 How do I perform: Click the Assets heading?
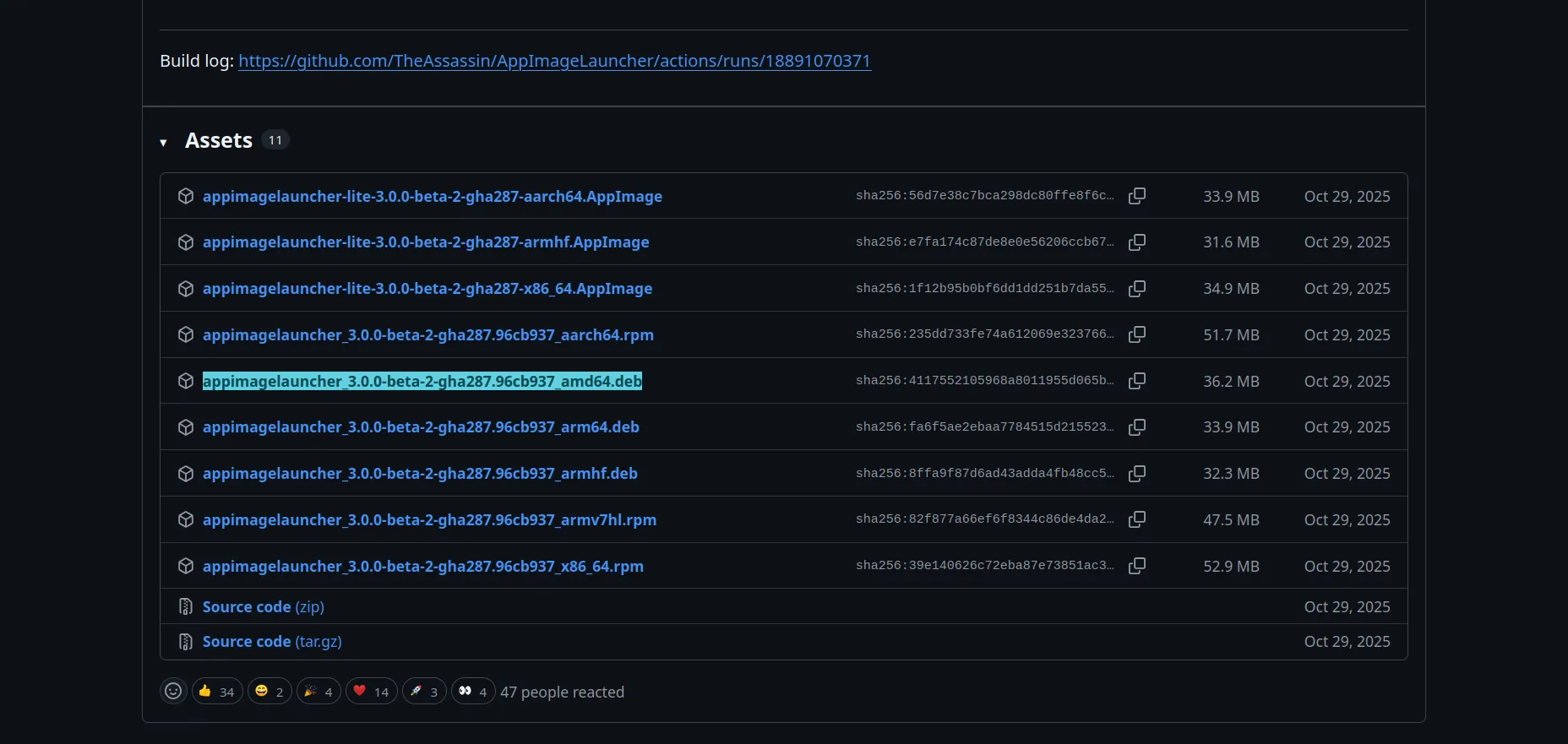coord(219,140)
